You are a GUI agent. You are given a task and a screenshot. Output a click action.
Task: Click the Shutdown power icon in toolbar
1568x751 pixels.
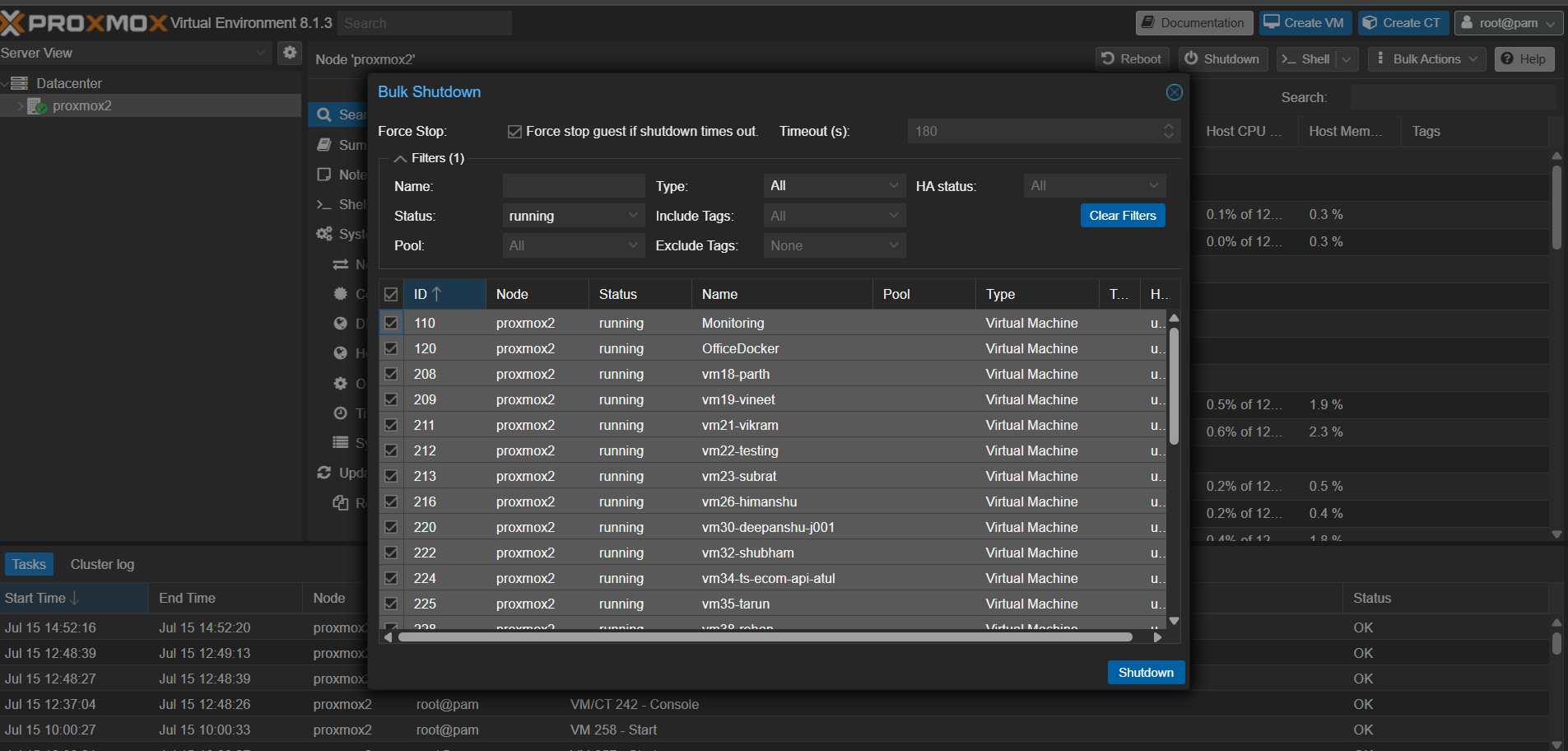[x=1191, y=58]
